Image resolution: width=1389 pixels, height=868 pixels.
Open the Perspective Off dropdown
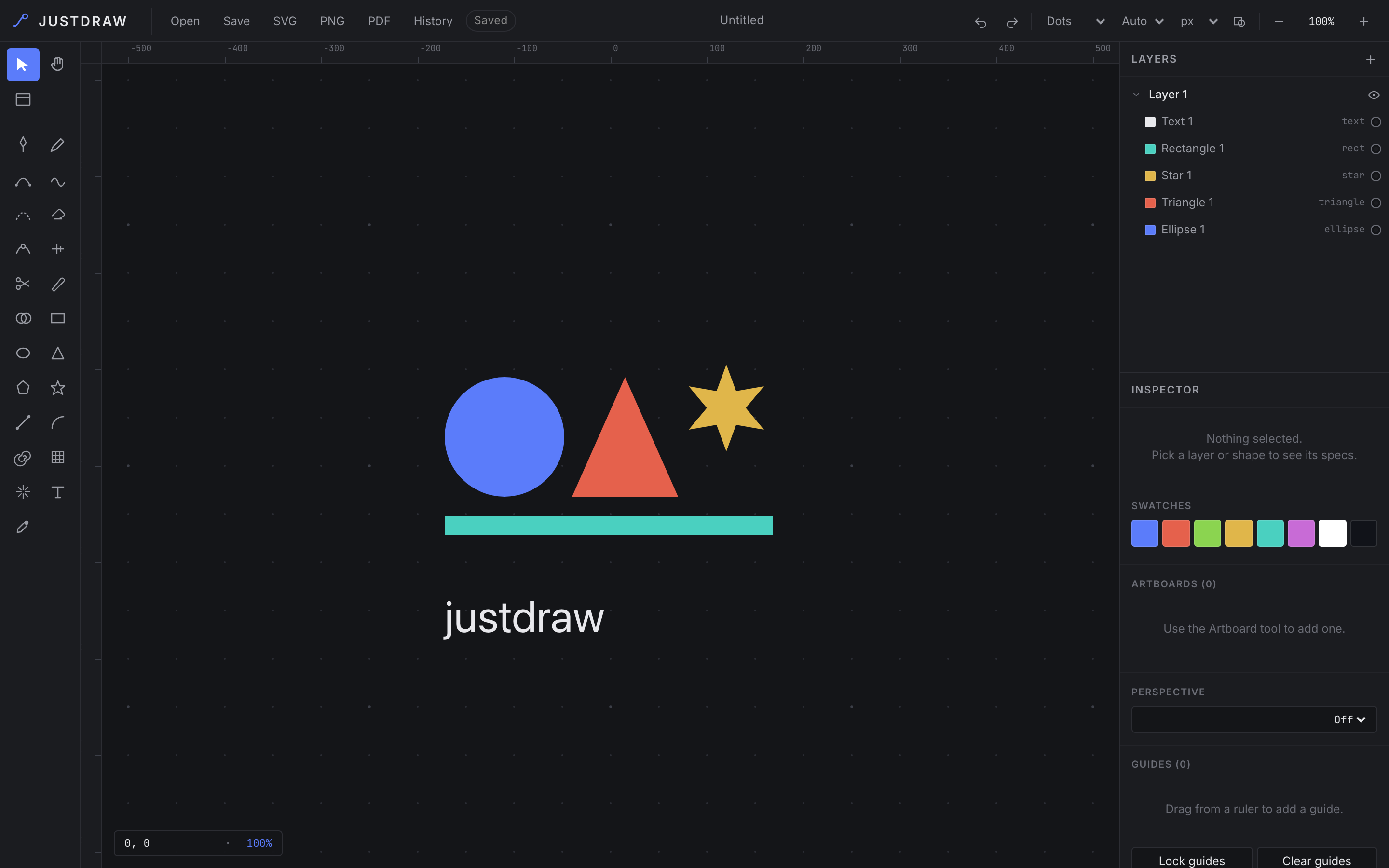(1253, 719)
